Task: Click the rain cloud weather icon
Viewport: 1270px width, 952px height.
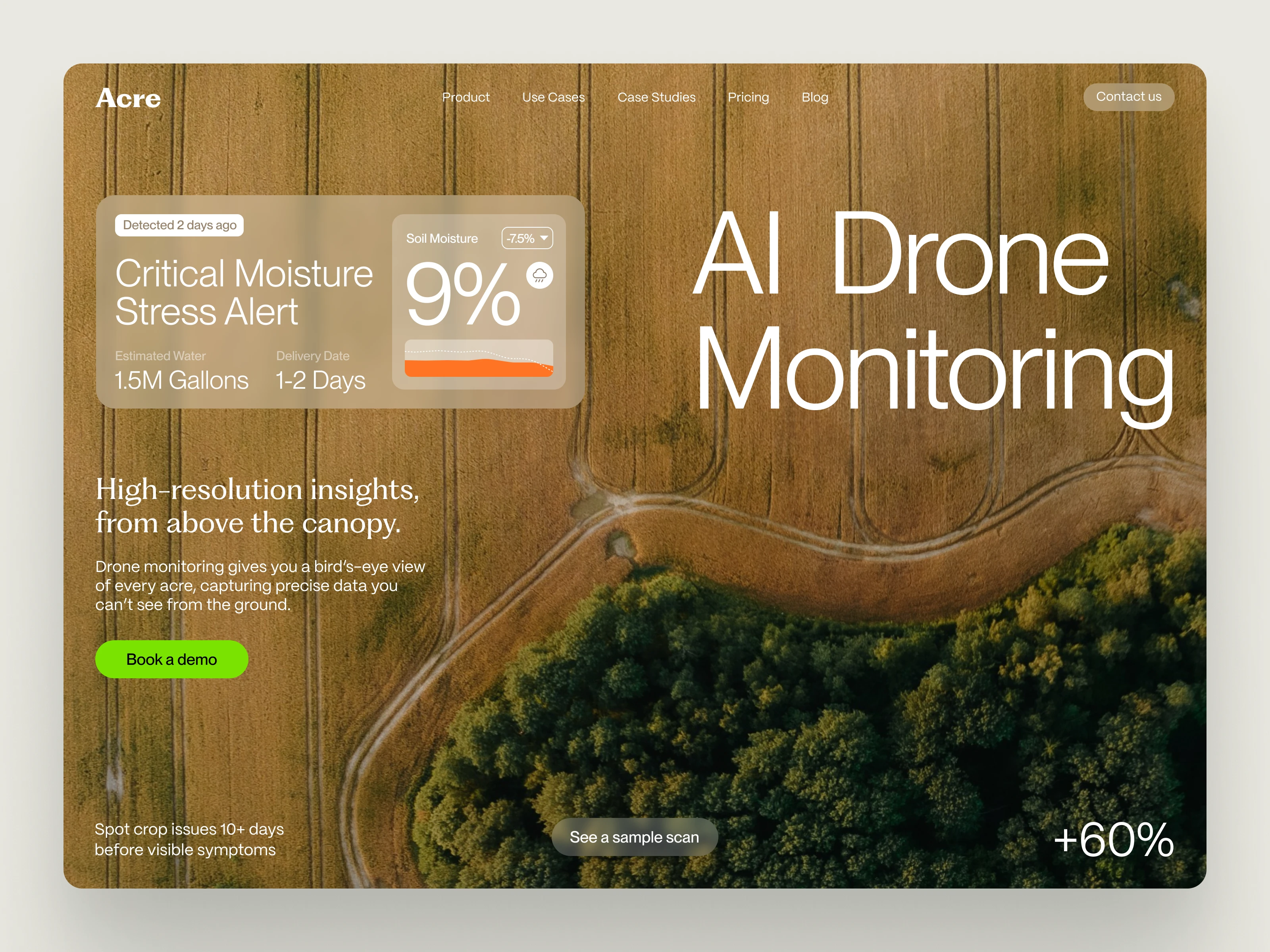Action: (x=540, y=275)
